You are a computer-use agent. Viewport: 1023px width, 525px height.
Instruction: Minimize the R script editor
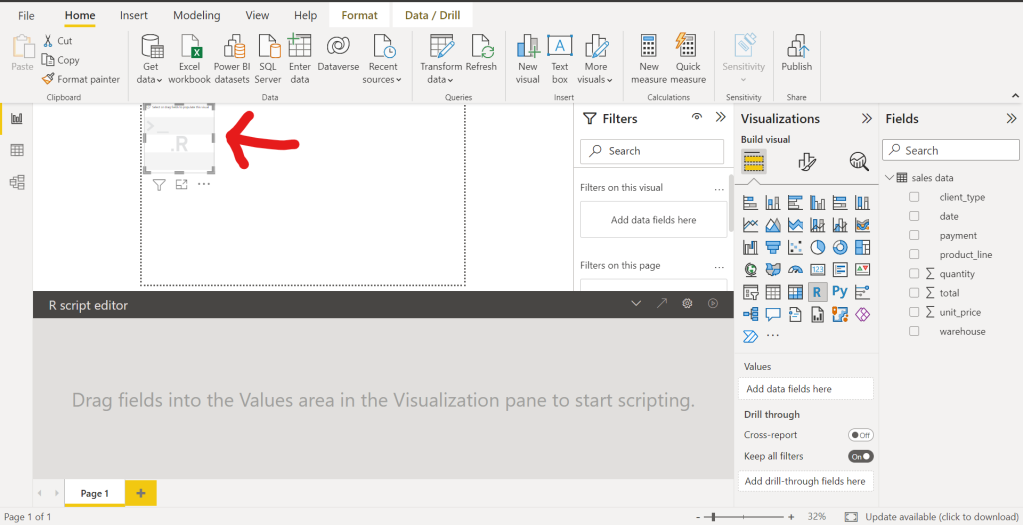click(636, 303)
